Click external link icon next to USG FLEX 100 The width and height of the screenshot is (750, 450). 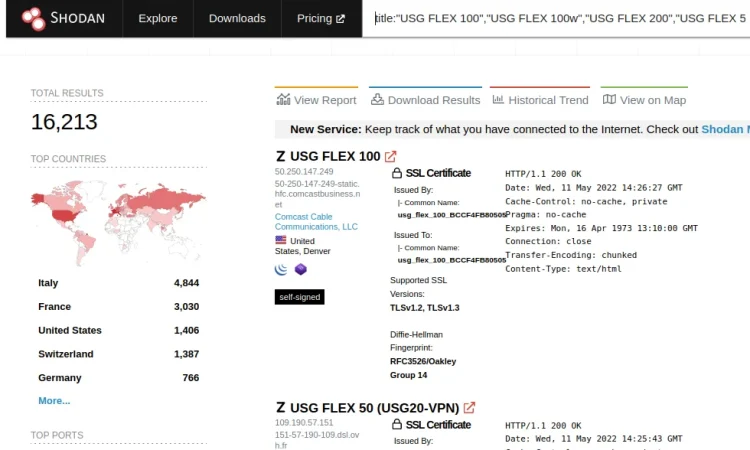[390, 156]
